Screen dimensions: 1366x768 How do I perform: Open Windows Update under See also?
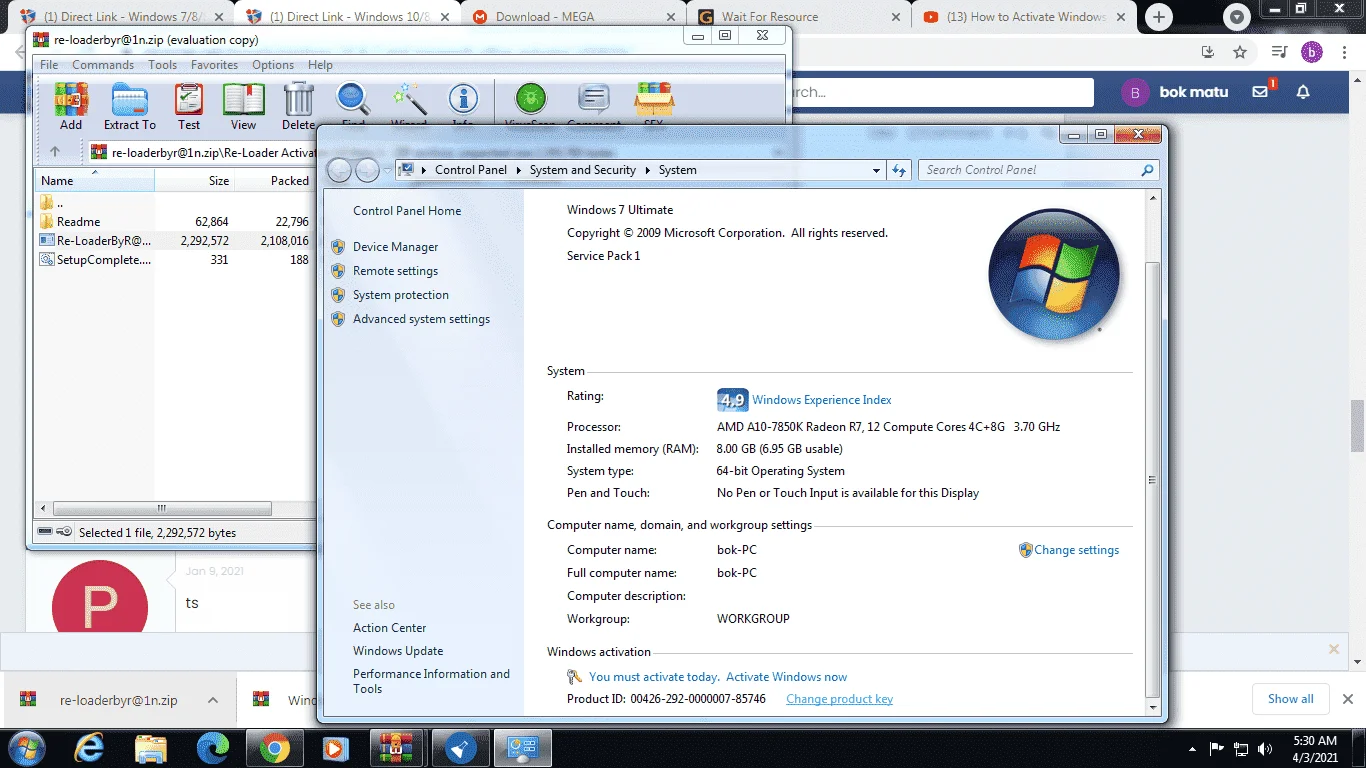point(397,651)
